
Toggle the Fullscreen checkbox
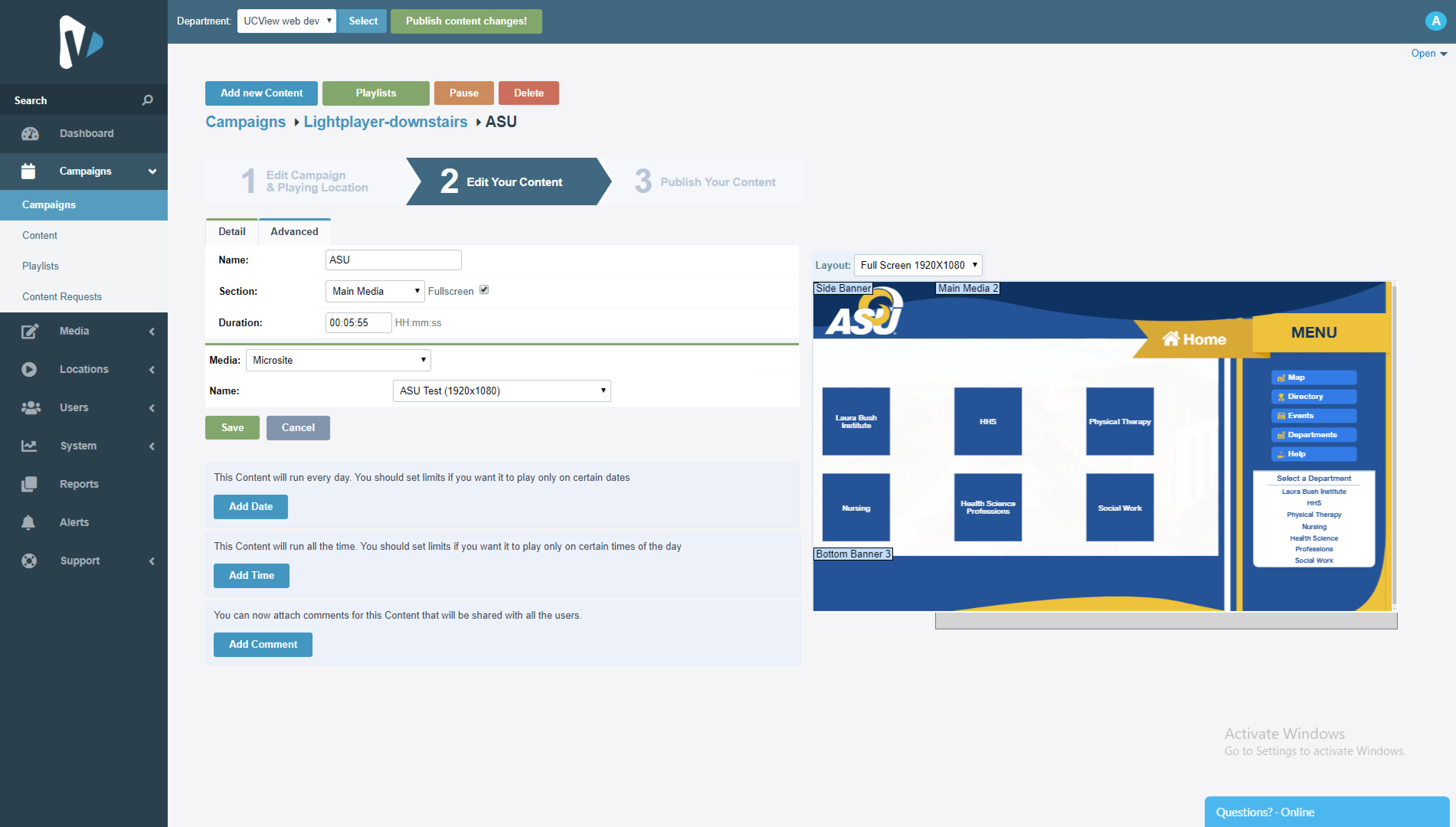(484, 290)
